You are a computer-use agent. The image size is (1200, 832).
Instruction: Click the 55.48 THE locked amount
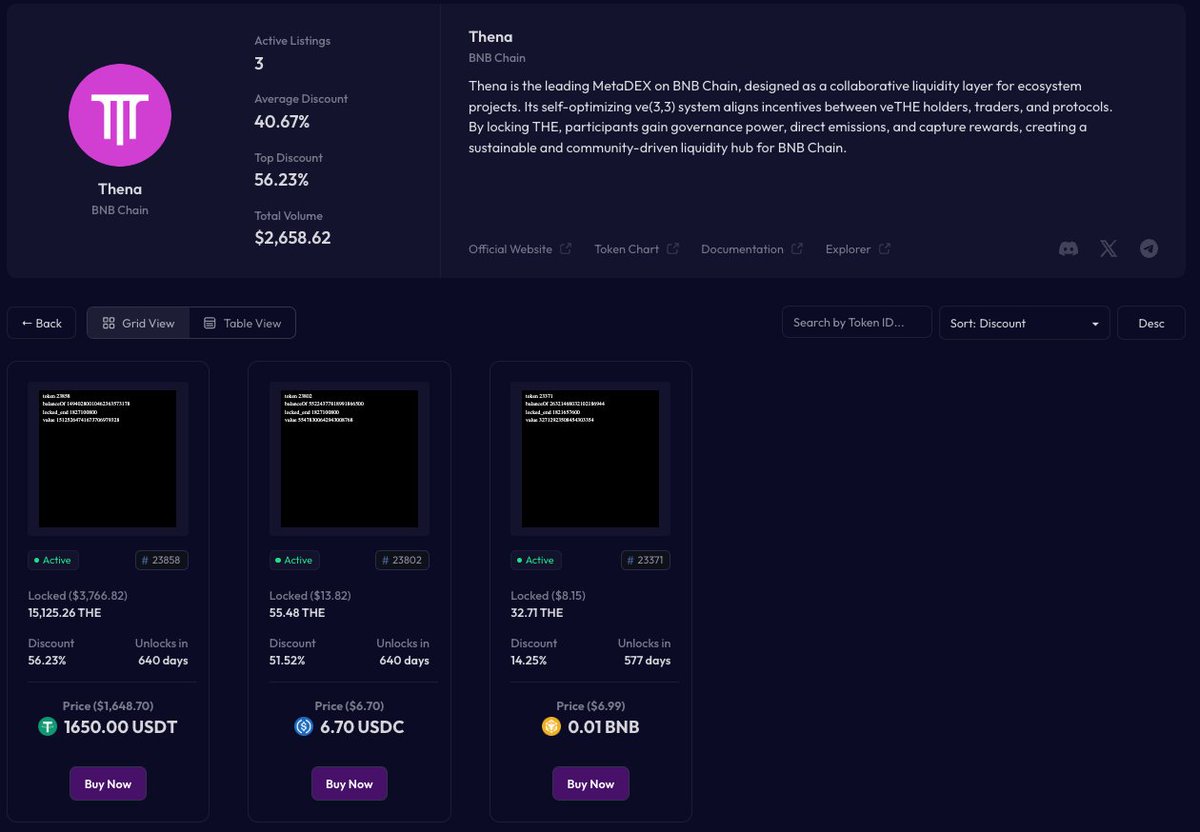click(297, 612)
